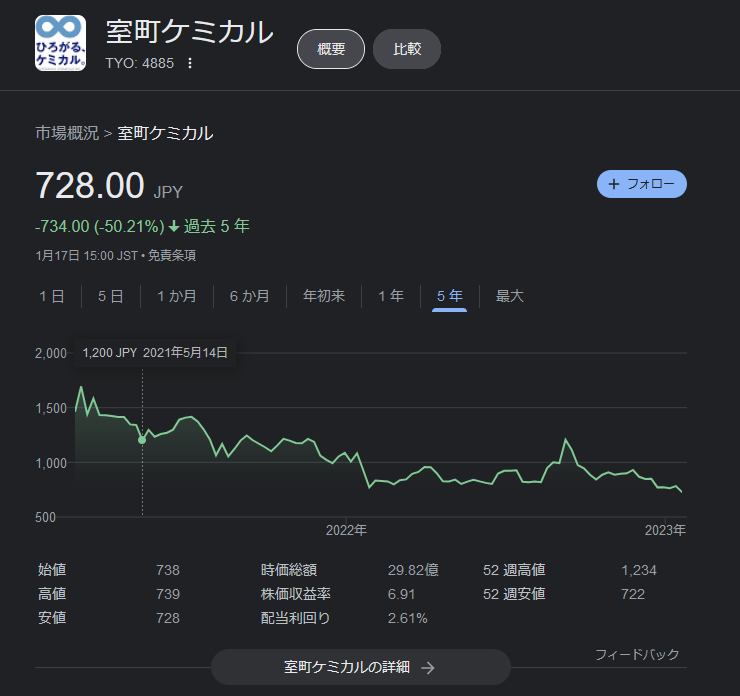
Task: Open the 概要 tab
Action: (331, 49)
